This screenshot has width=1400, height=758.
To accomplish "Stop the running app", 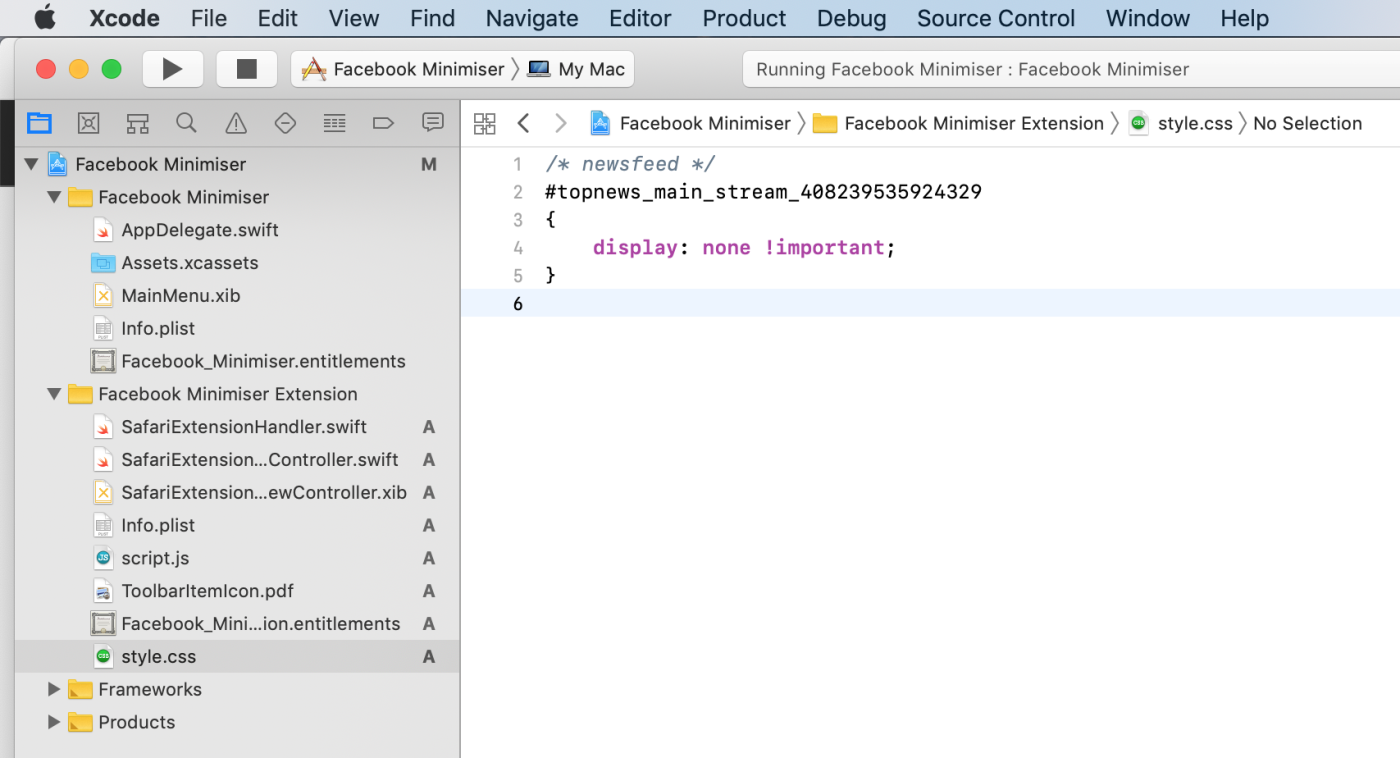I will click(246, 69).
